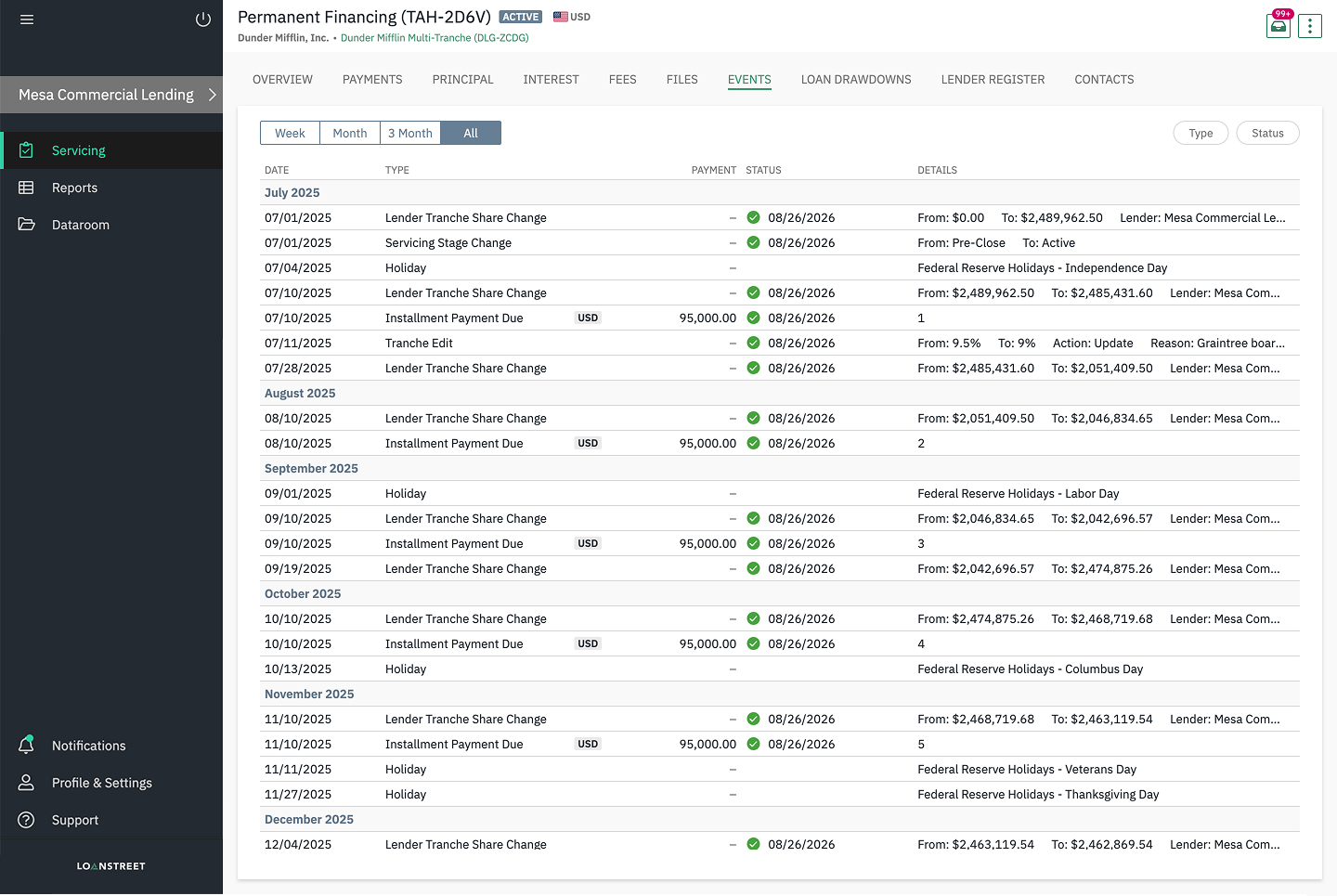Viewport: 1337px width, 896px height.
Task: Open Dataroom in the sidebar
Action: (x=111, y=225)
